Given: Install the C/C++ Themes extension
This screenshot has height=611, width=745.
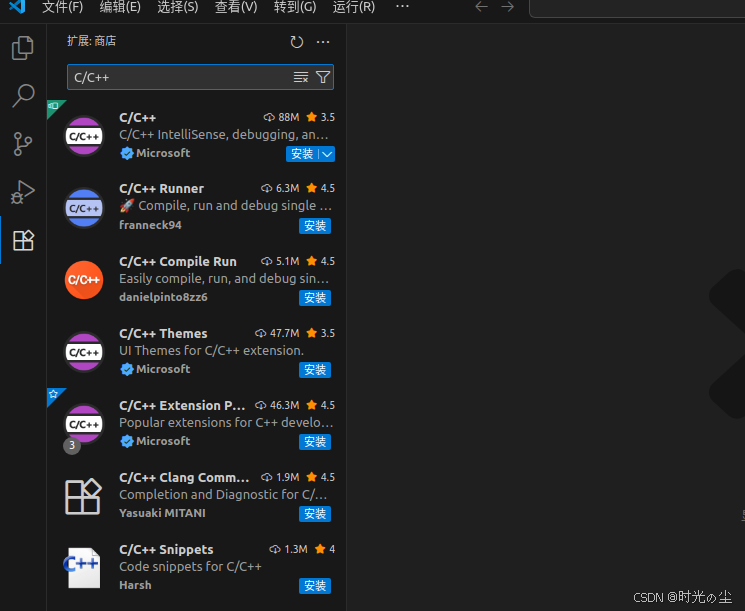Looking at the screenshot, I should tap(315, 370).
